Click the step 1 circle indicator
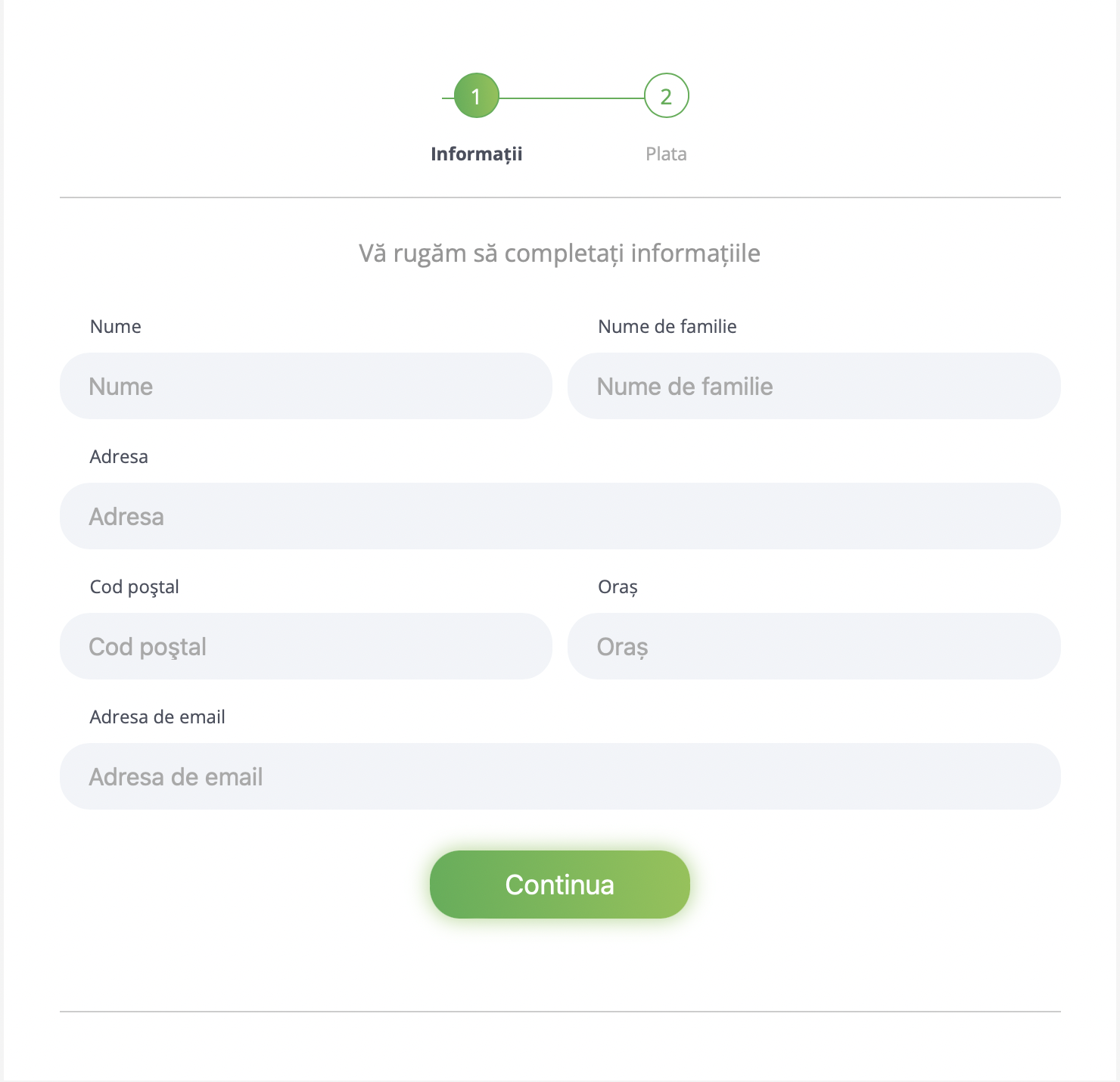Screen dimensions: 1120x1082 click(x=476, y=96)
